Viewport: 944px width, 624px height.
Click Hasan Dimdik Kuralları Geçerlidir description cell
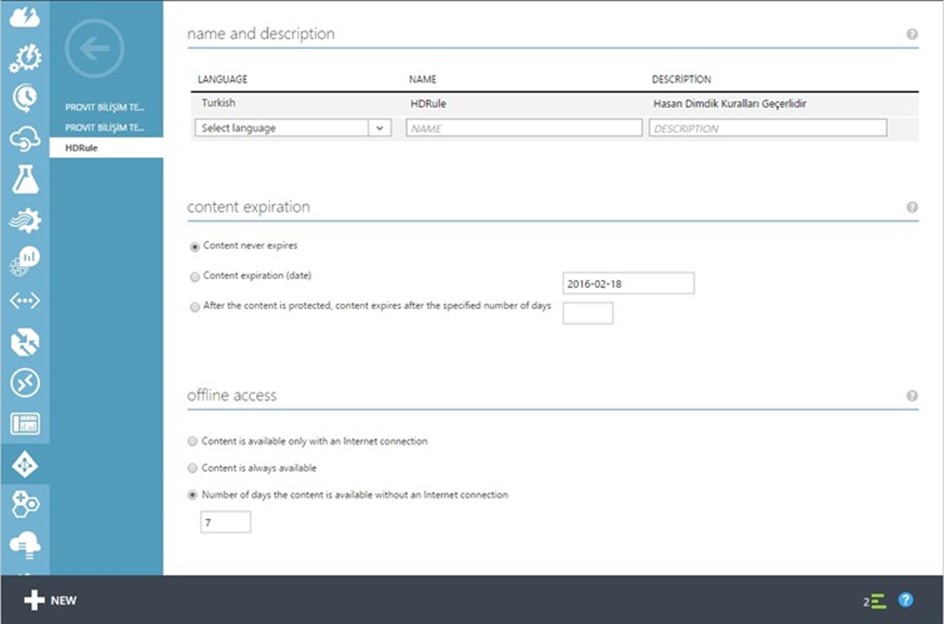[x=730, y=104]
